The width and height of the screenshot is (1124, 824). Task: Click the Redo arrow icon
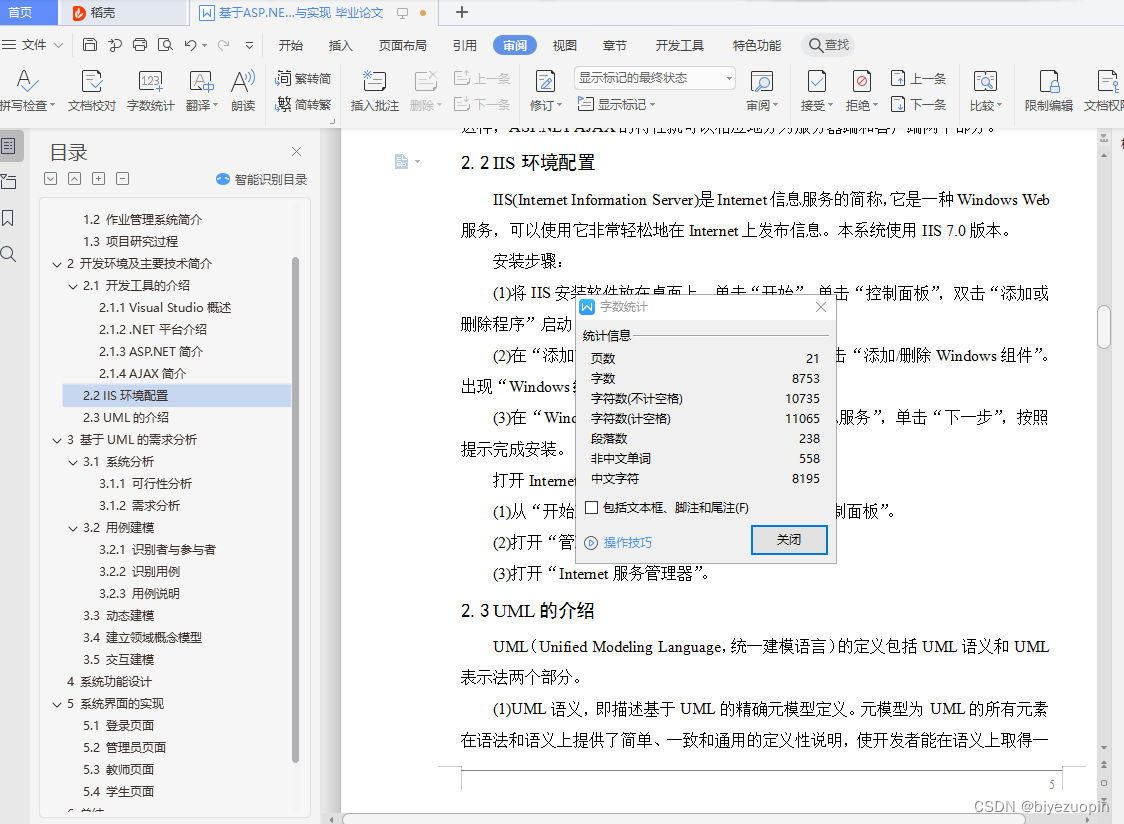[x=224, y=45]
